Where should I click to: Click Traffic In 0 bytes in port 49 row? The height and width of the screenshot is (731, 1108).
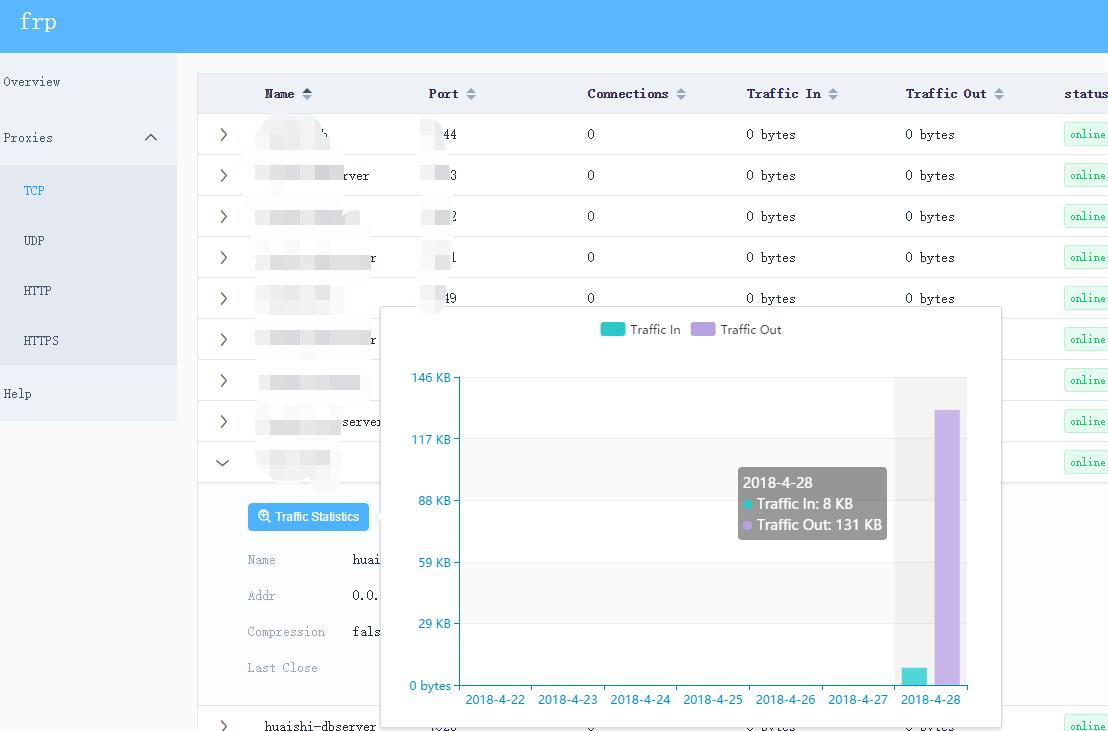771,298
